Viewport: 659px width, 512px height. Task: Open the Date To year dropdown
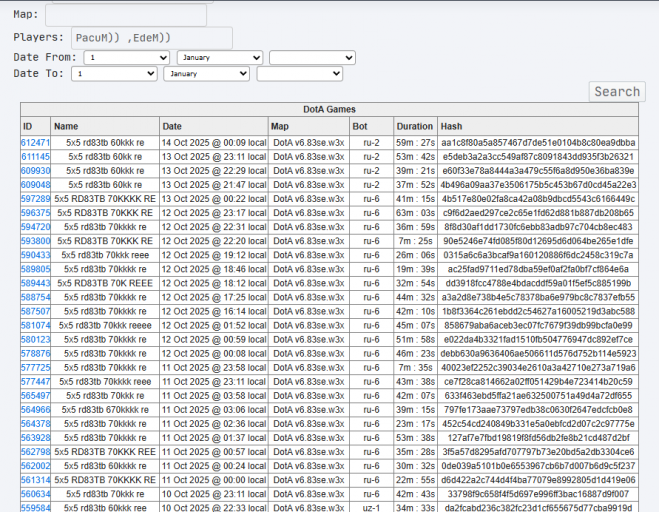click(x=300, y=74)
